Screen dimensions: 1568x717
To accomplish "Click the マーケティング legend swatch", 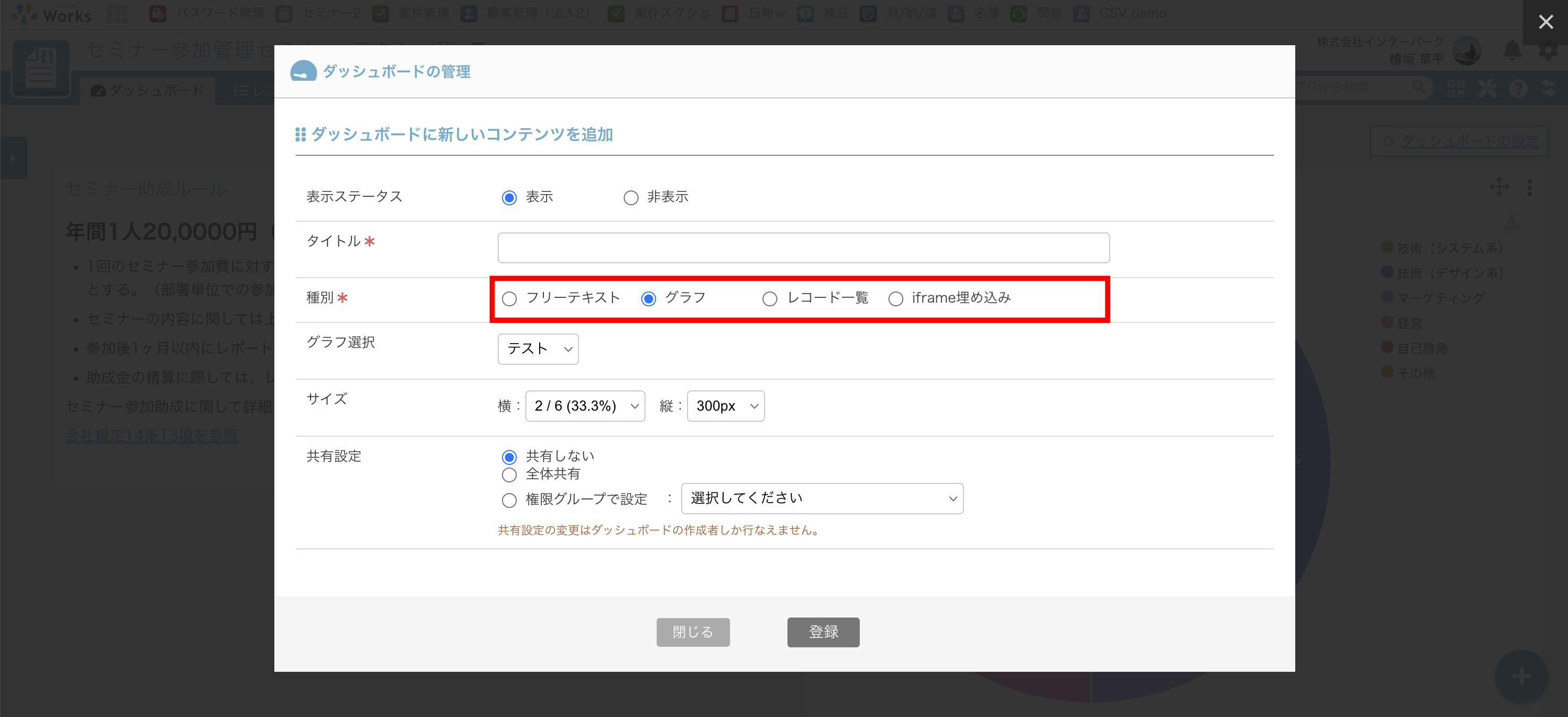I will coord(1387,297).
